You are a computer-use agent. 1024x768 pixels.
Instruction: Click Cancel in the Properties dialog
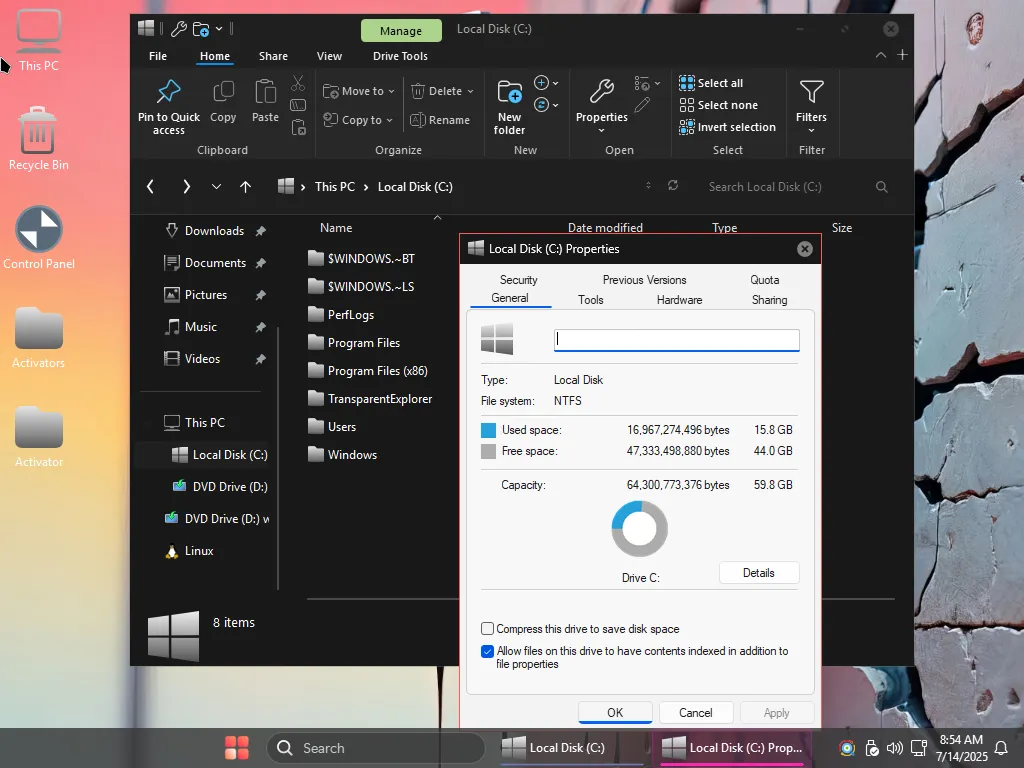[x=696, y=712]
